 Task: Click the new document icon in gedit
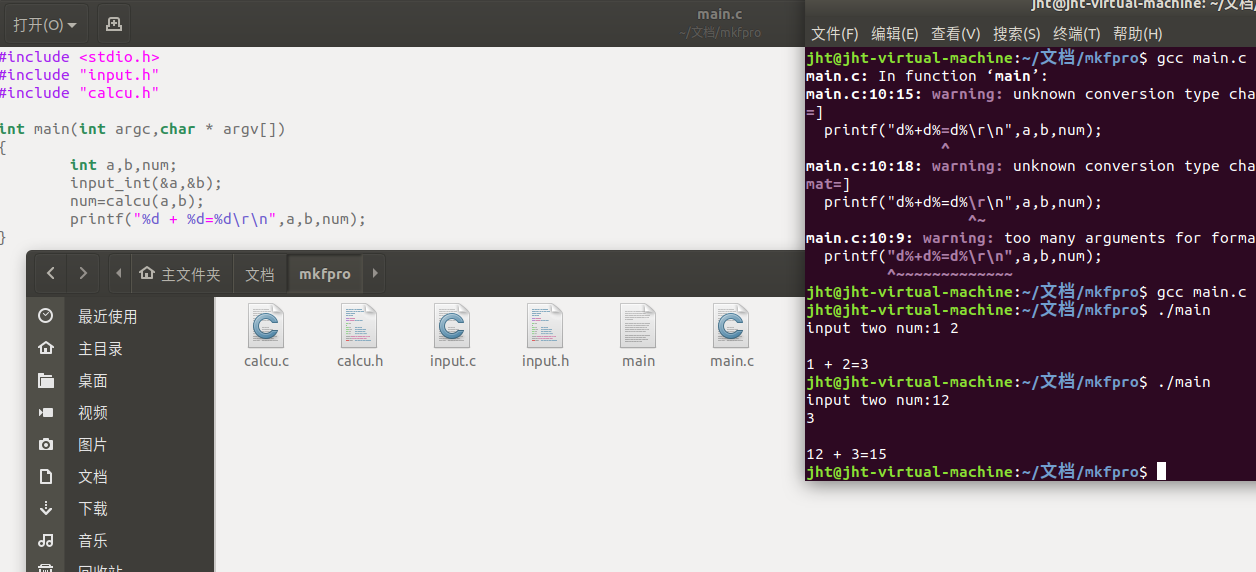point(113,24)
